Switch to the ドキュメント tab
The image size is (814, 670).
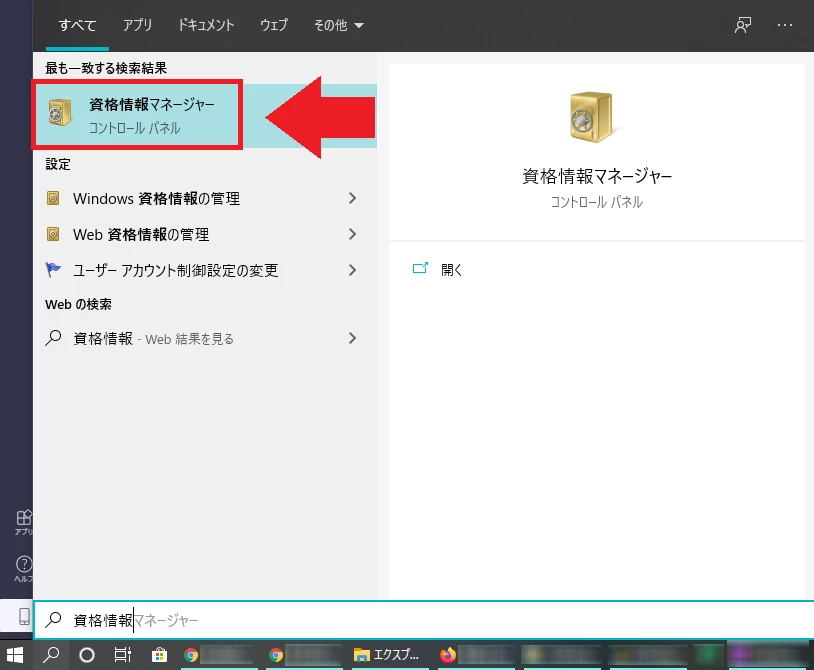[206, 25]
